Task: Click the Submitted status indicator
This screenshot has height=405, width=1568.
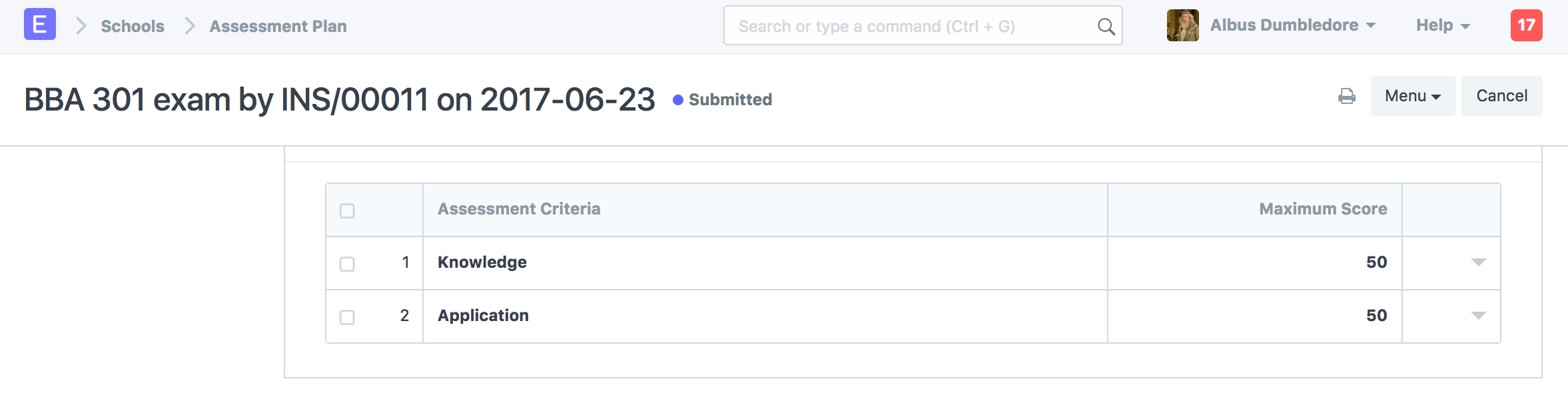Action: pyautogui.click(x=723, y=100)
